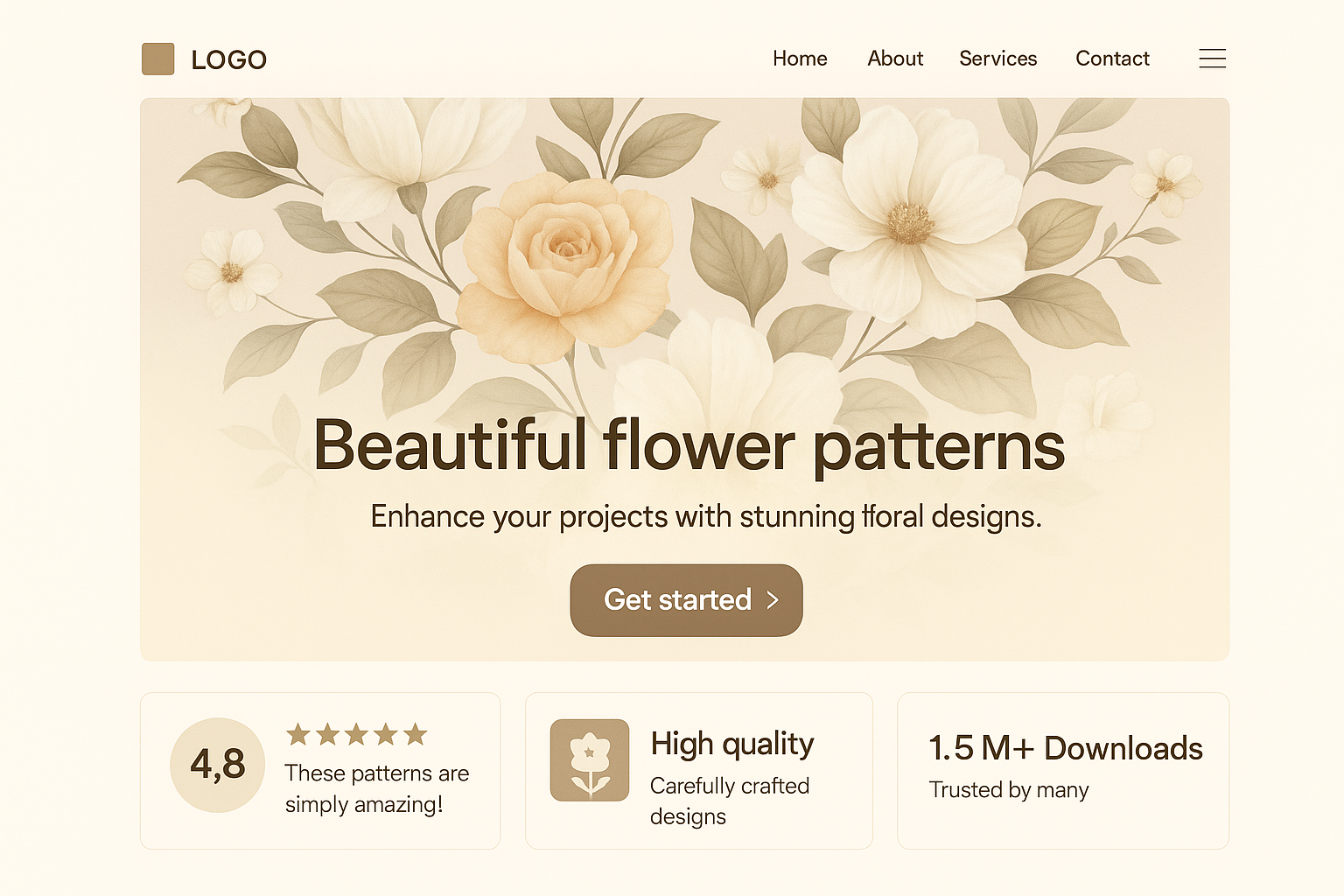This screenshot has width=1344, height=896.
Task: Click the 4,8 rating circle badge
Action: click(218, 765)
